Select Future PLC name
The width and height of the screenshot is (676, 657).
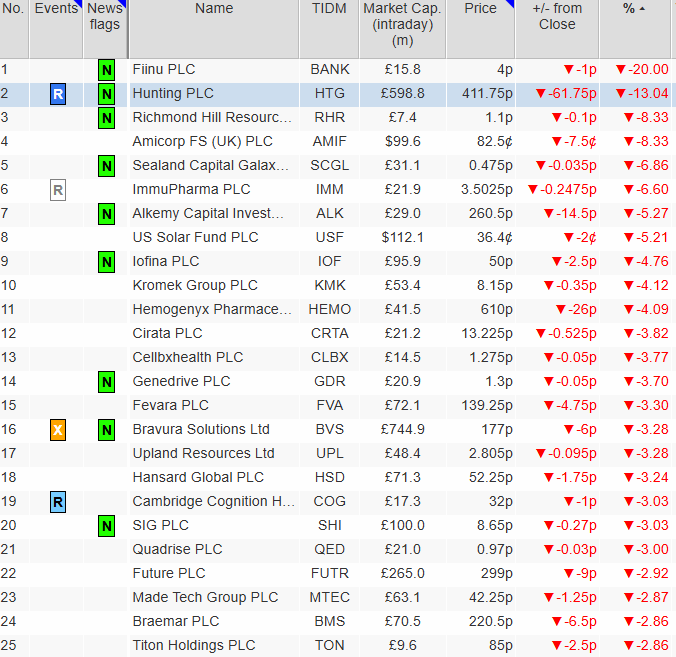(169, 573)
